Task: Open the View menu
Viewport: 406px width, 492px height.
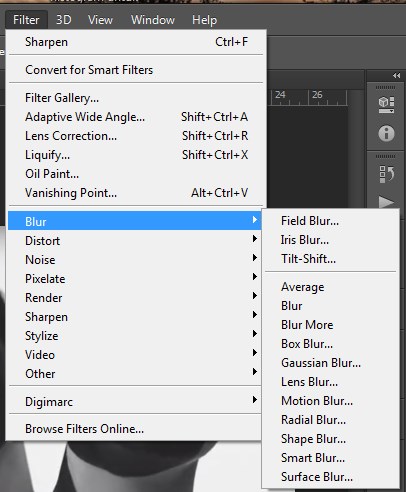Action: pos(100,20)
